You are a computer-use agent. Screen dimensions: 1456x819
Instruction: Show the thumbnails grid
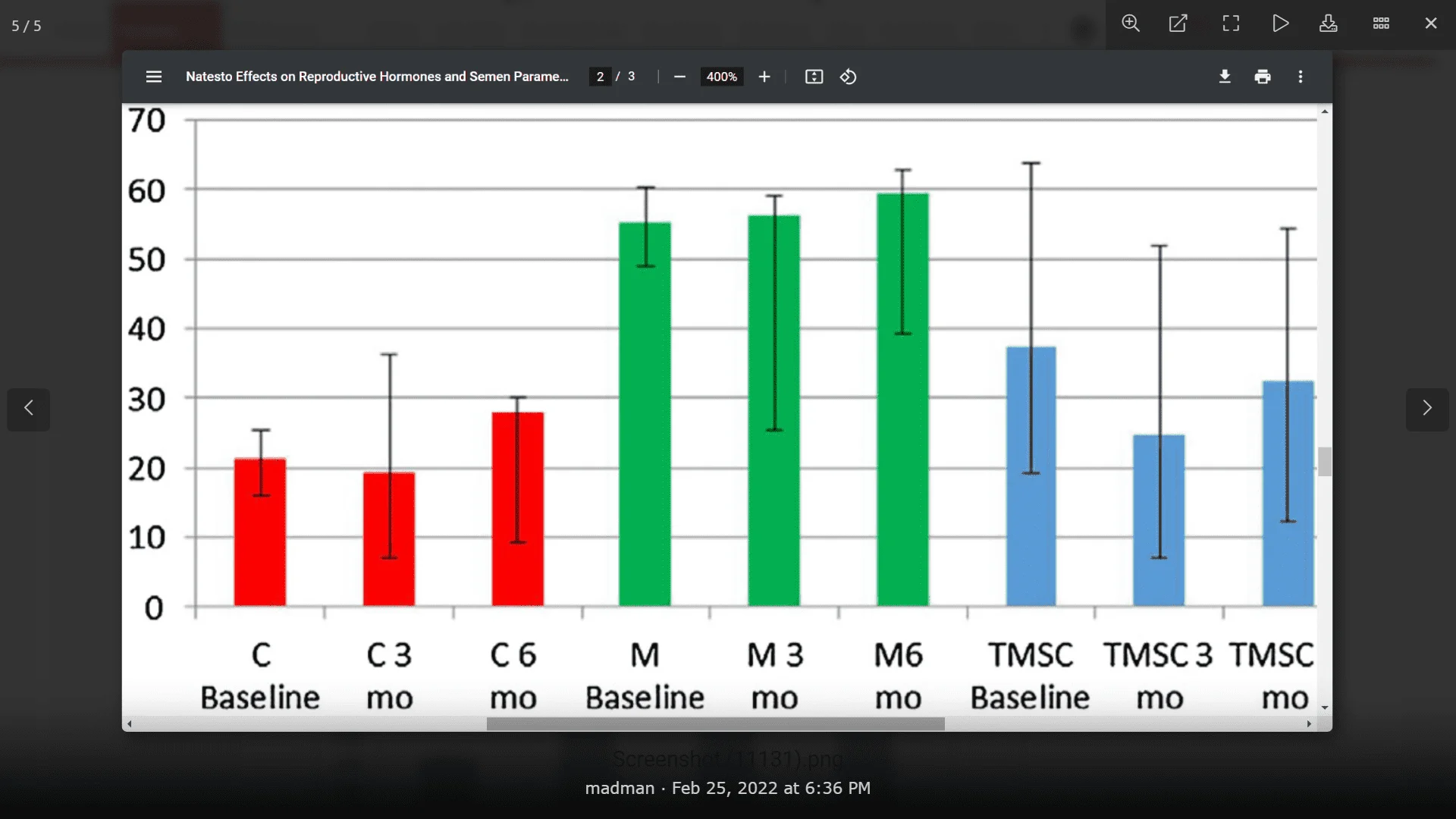(1381, 24)
